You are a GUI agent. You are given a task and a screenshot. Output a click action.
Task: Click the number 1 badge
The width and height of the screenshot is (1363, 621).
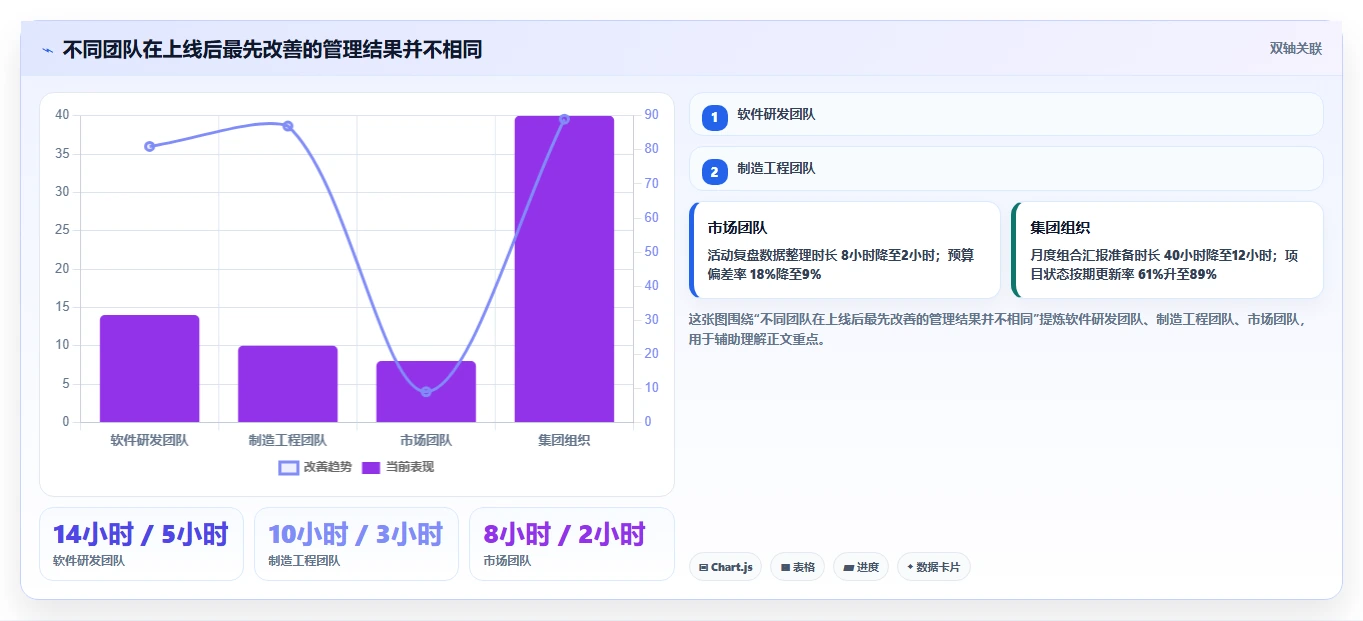(x=714, y=117)
